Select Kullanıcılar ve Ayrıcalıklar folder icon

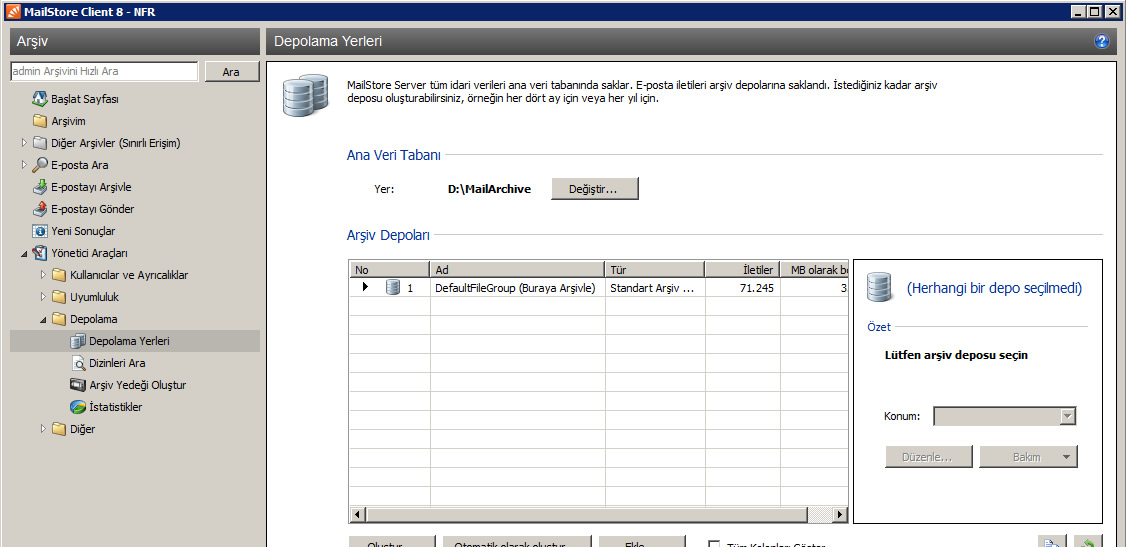coord(59,275)
